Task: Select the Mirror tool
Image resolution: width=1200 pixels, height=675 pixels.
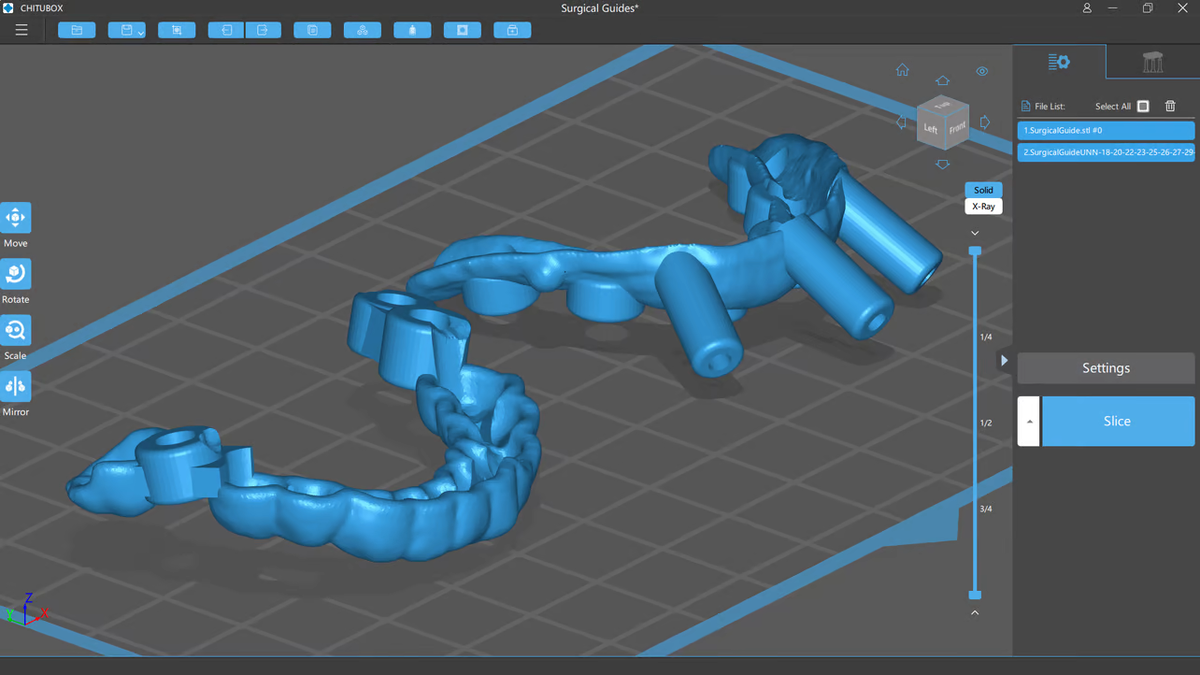Action: tap(15, 386)
